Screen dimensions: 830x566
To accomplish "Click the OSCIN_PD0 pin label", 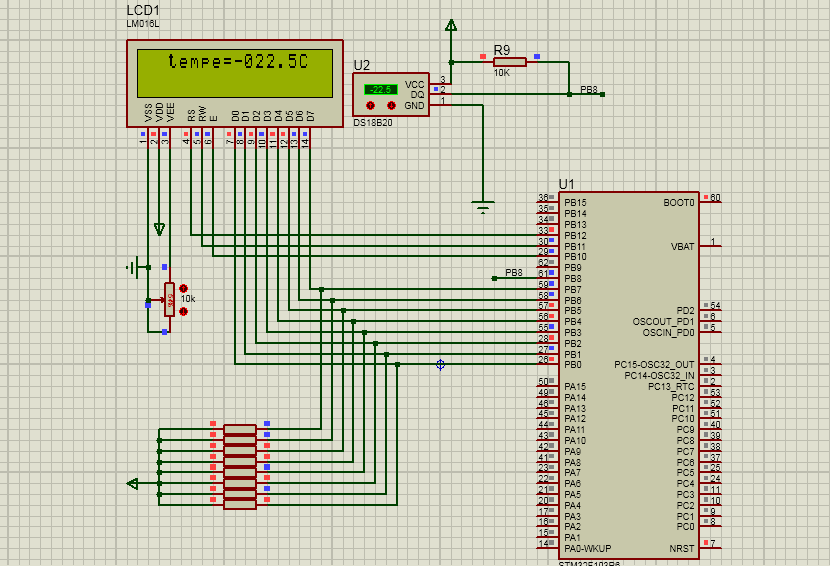I will click(x=669, y=333).
